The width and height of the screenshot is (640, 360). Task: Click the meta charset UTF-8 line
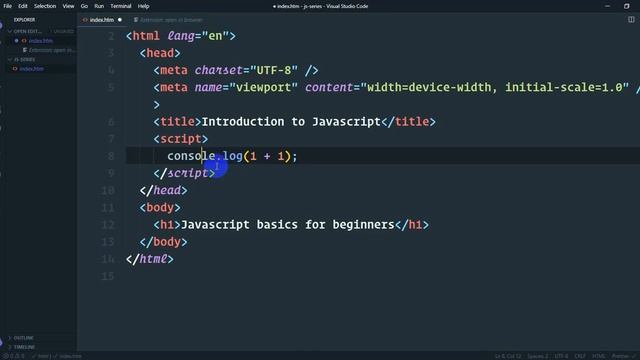tap(236, 70)
